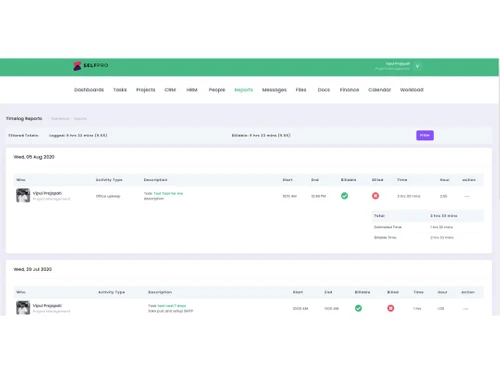
Task: Click the user name in the green header
Action: tap(398, 64)
